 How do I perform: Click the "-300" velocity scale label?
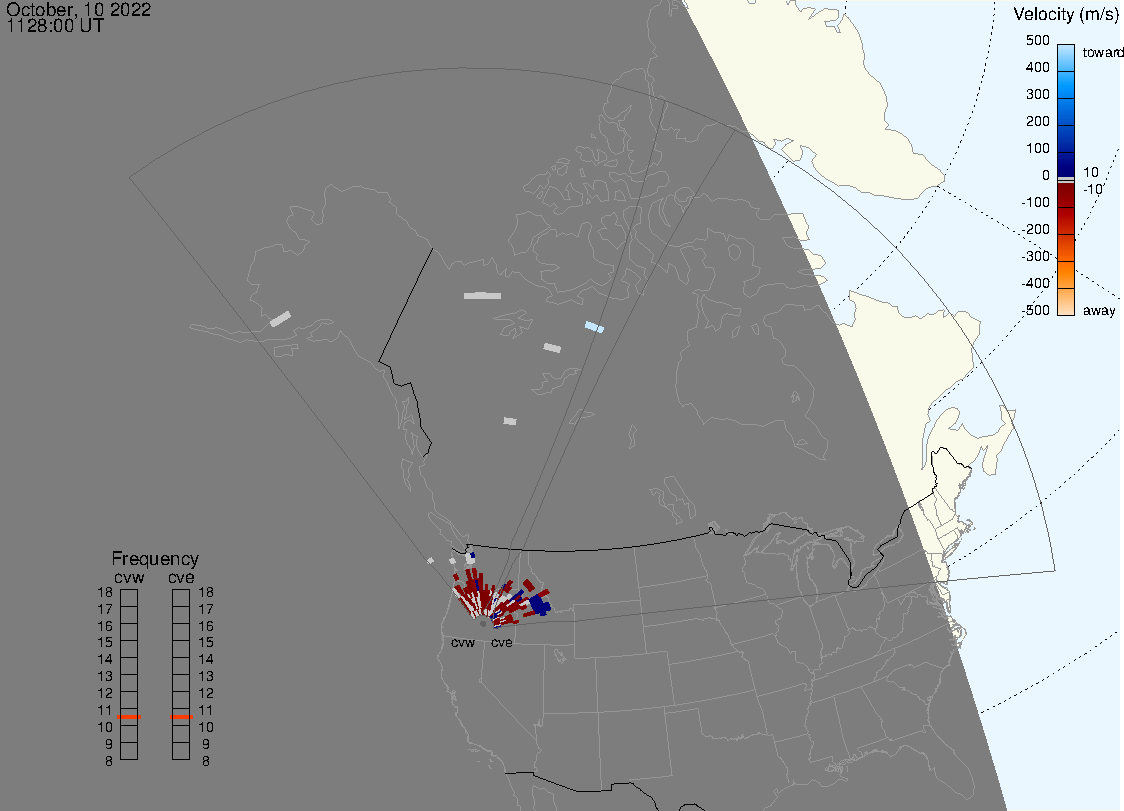tap(1035, 257)
